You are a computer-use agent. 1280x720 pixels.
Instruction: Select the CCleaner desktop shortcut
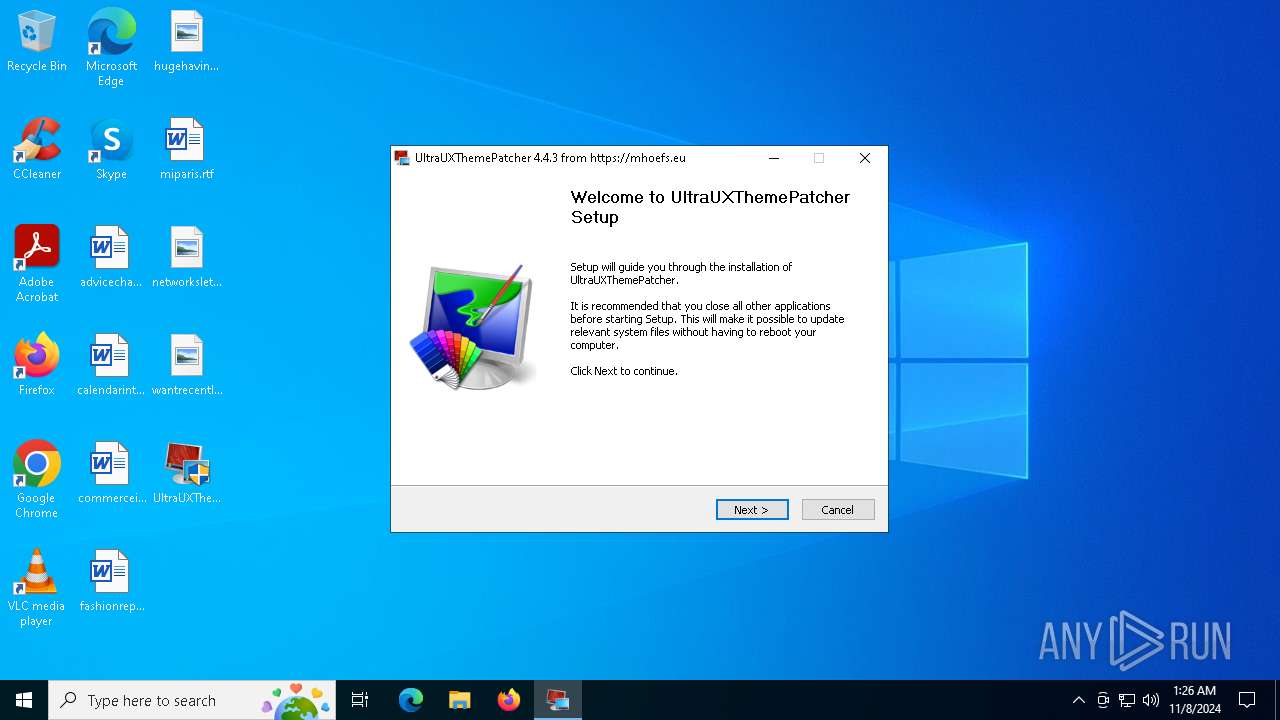(x=37, y=150)
